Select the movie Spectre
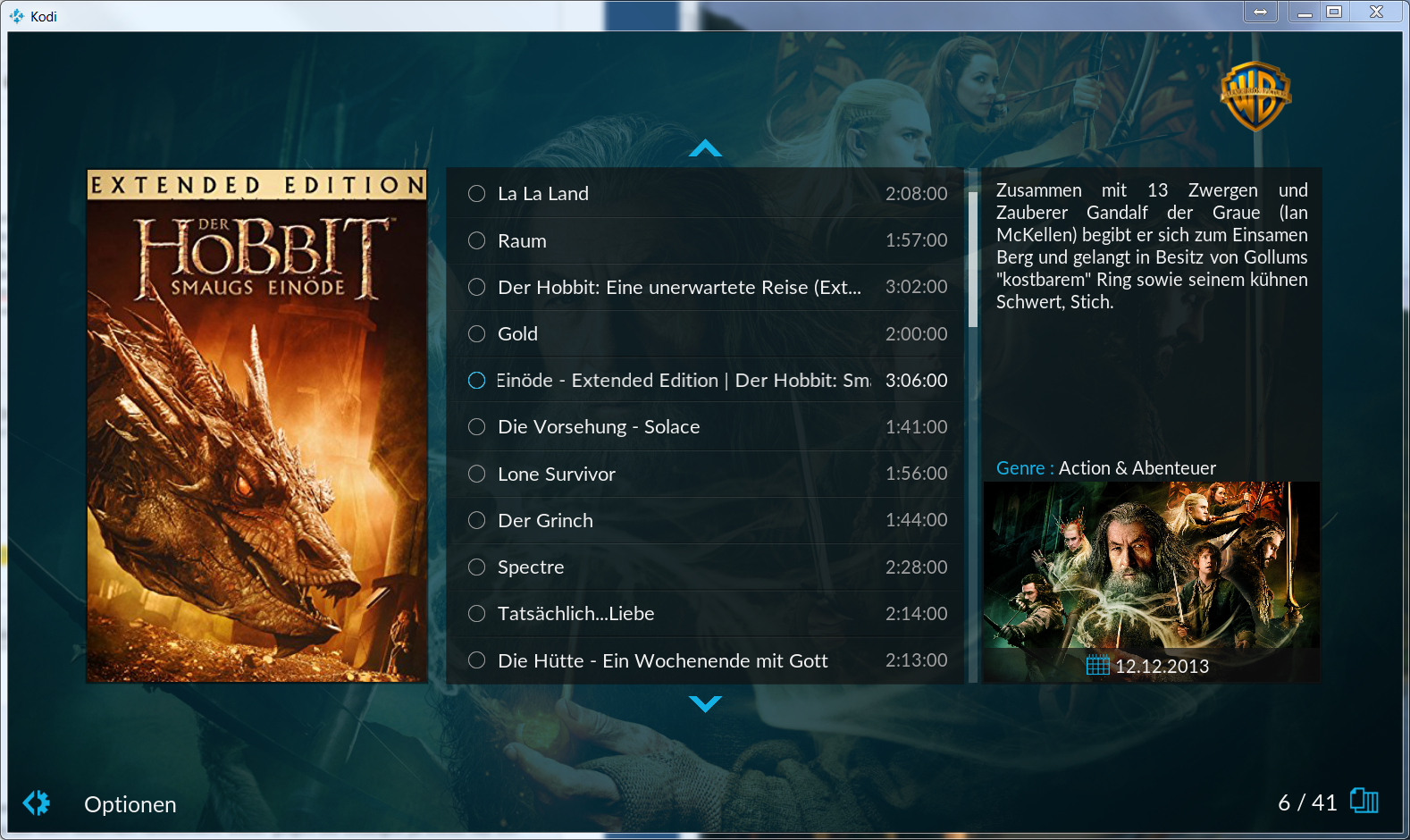Image resolution: width=1410 pixels, height=840 pixels. click(x=705, y=567)
